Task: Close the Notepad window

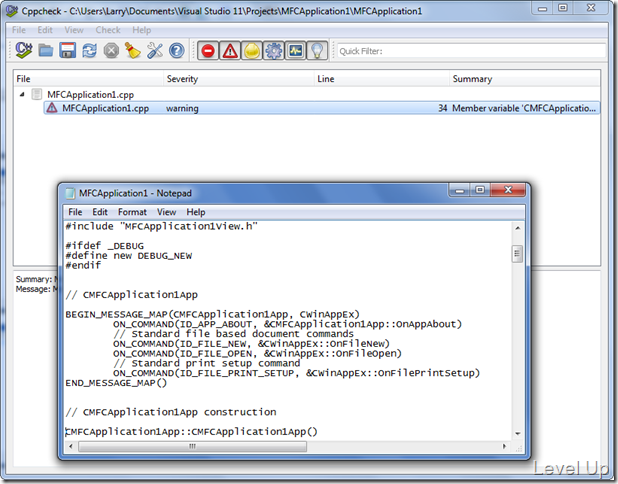Action: pyautogui.click(x=508, y=190)
